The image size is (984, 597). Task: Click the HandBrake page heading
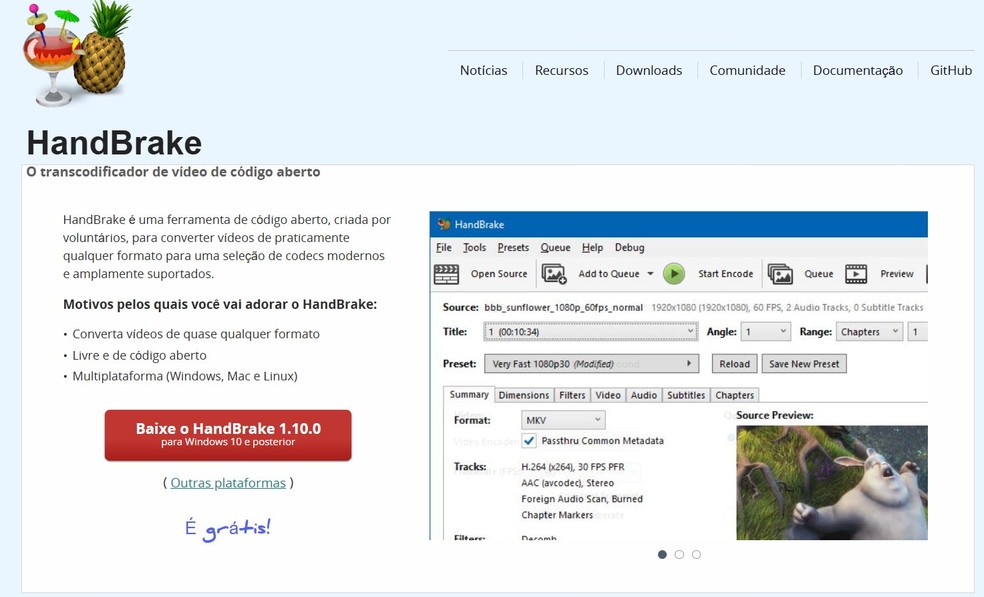[114, 143]
